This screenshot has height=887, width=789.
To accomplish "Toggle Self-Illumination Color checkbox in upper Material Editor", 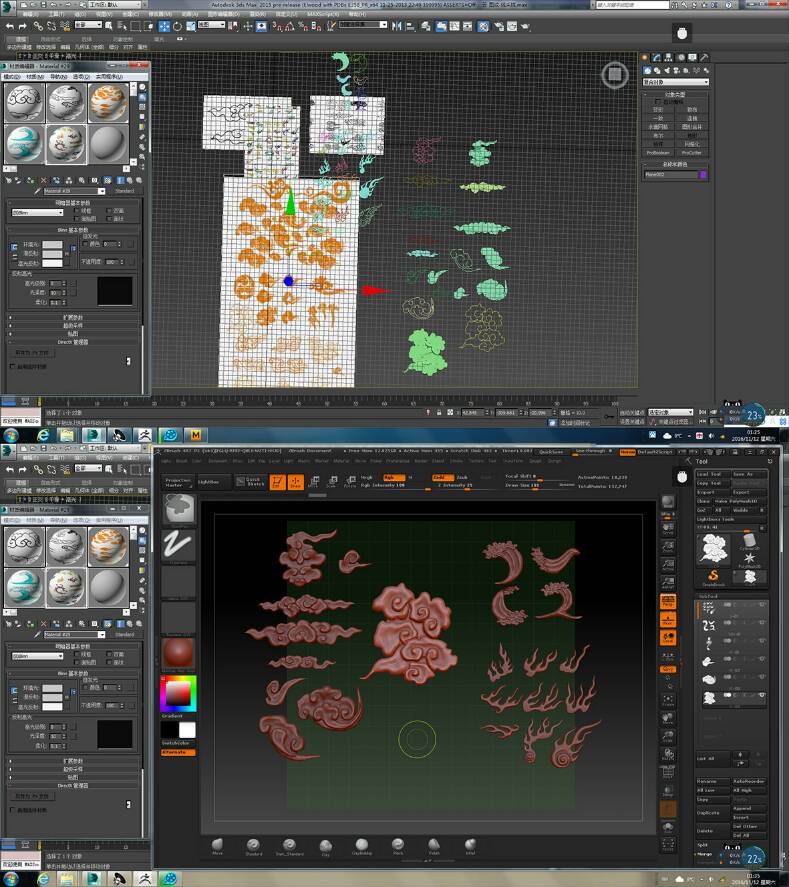I will click(85, 244).
